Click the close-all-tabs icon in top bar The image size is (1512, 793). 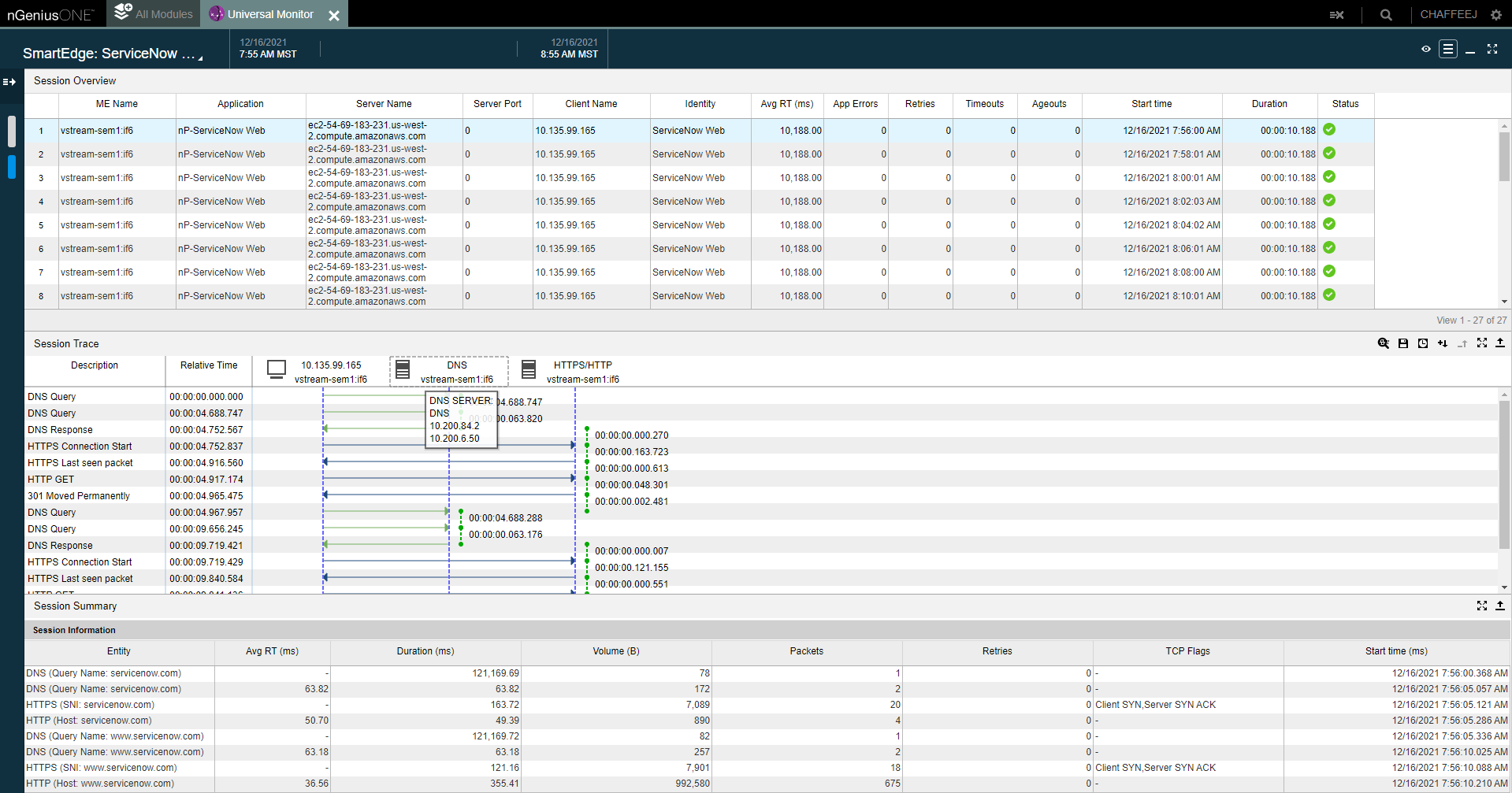[1336, 15]
